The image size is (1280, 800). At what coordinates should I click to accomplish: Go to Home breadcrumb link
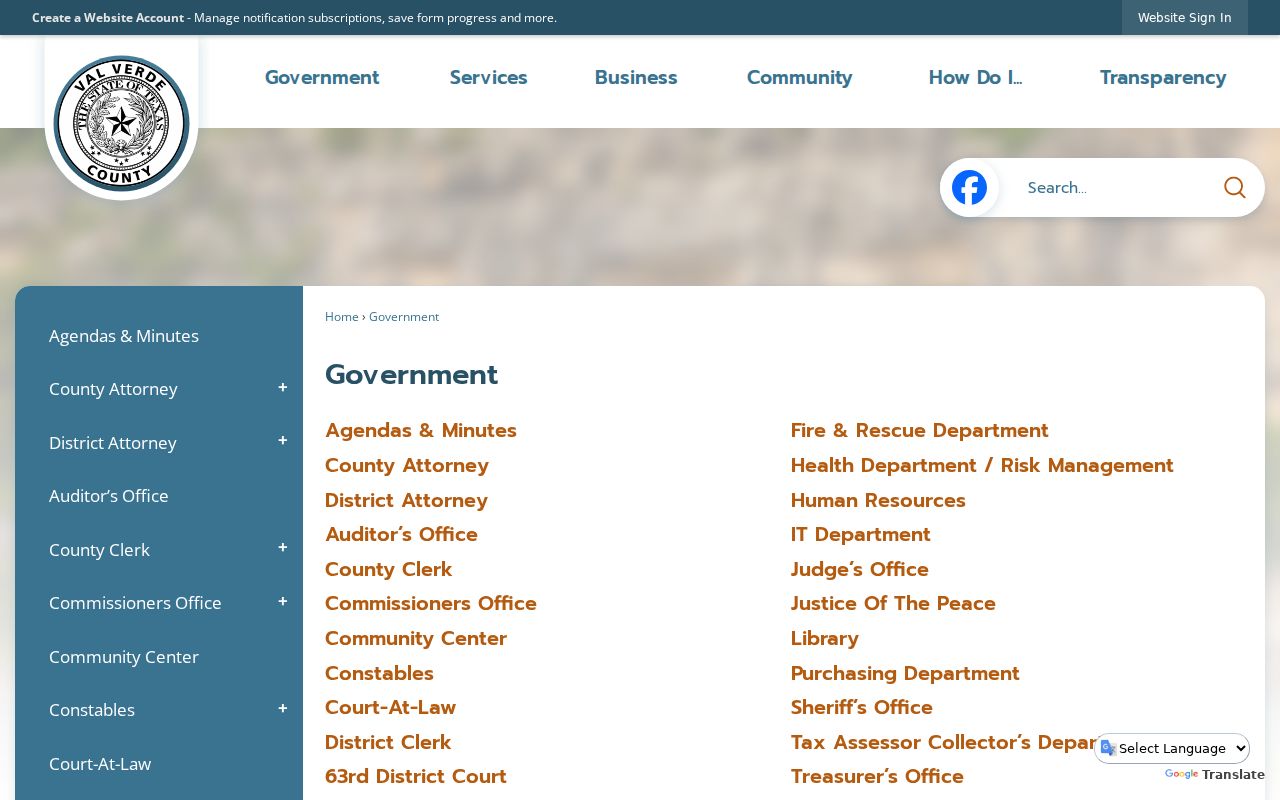[342, 317]
